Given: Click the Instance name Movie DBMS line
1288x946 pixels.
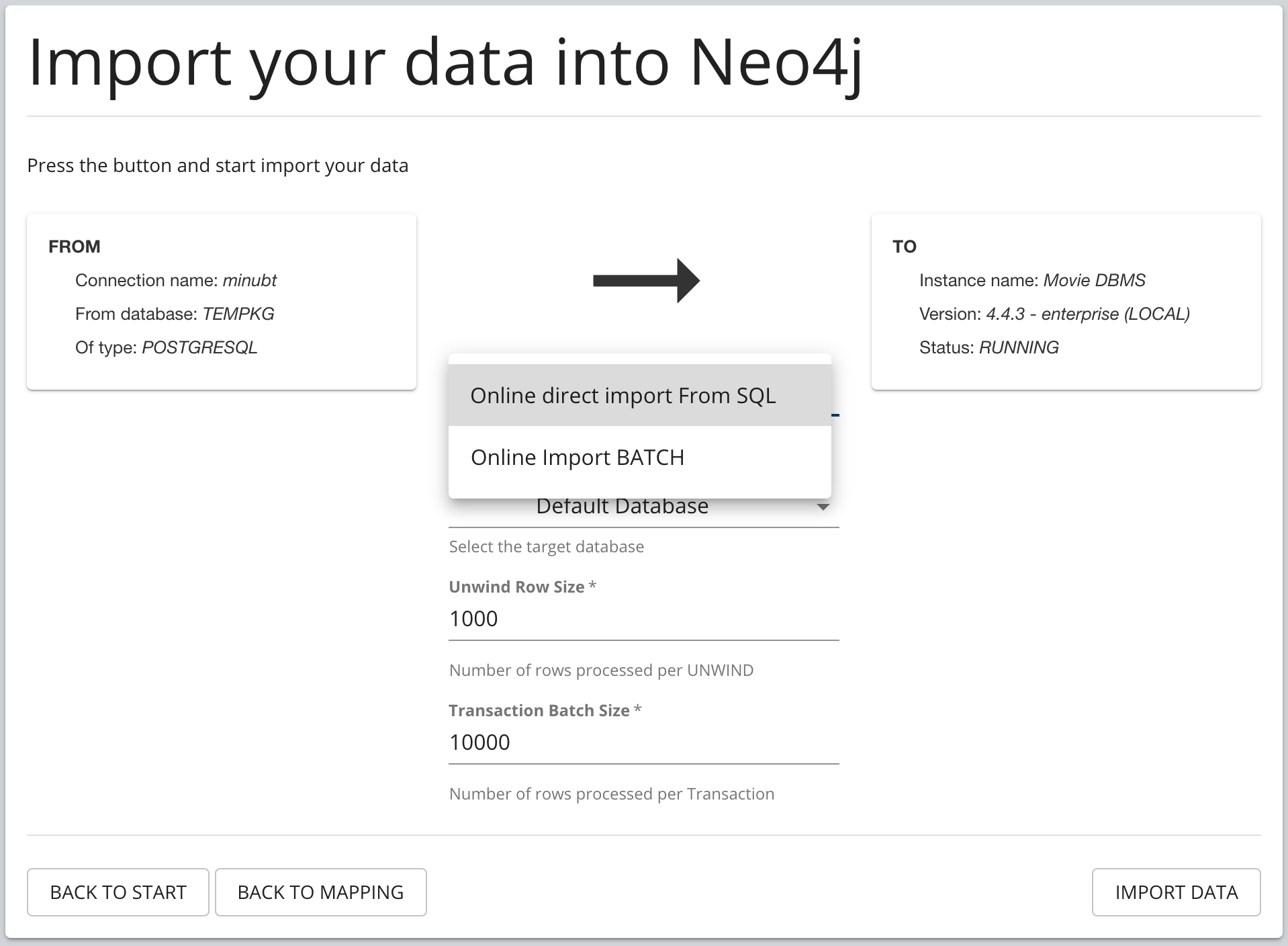Looking at the screenshot, I should tap(1032, 280).
